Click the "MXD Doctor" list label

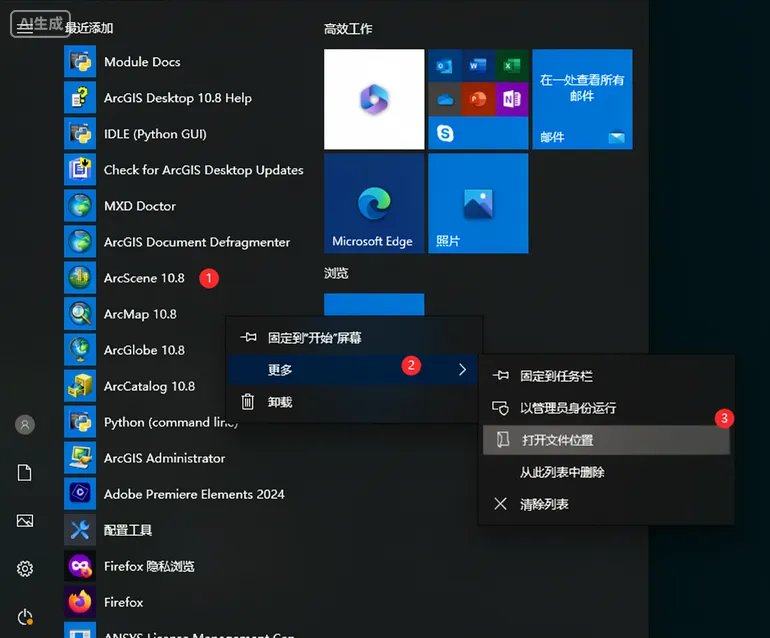(140, 206)
